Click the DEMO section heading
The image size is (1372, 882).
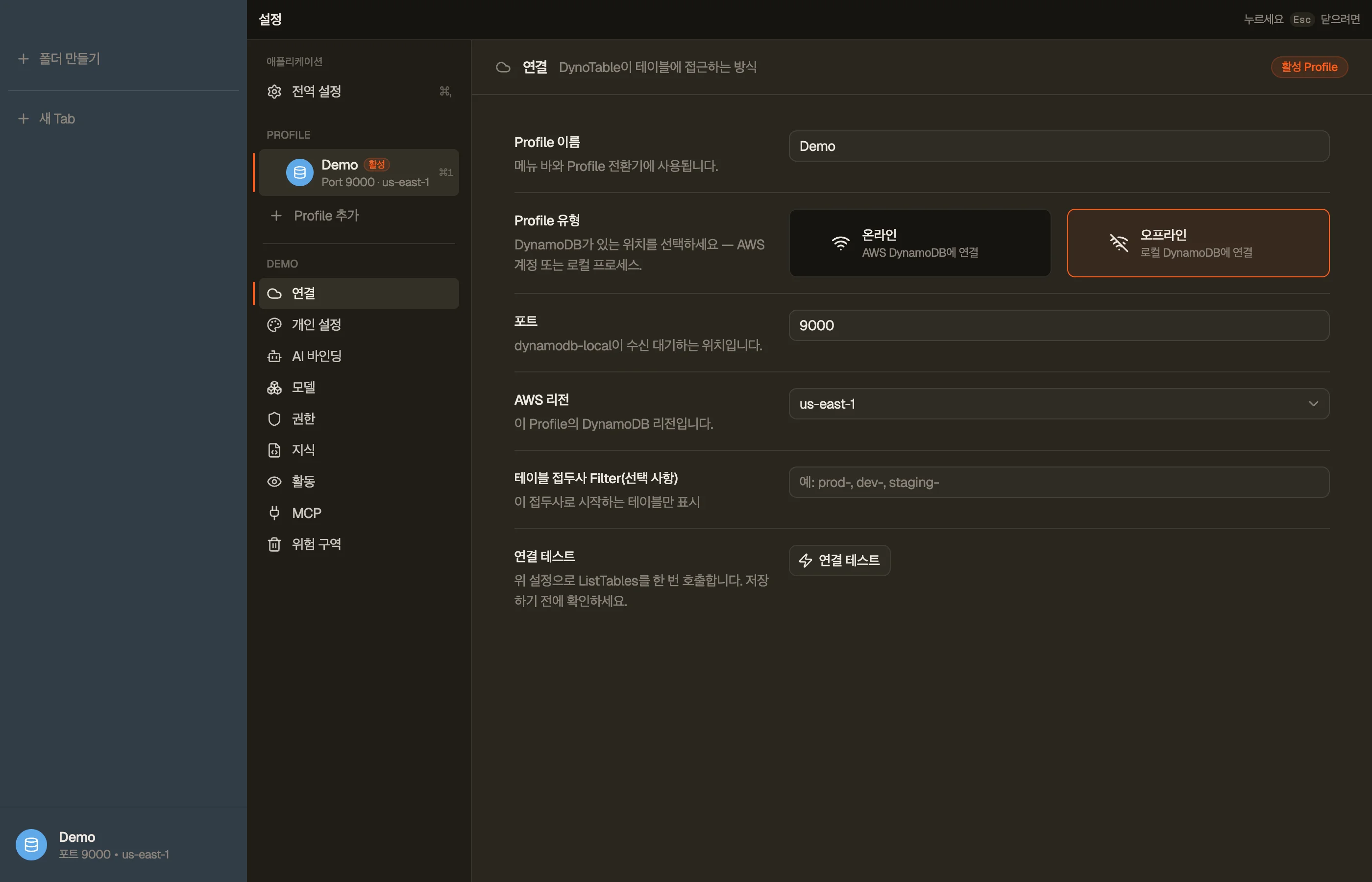point(282,264)
